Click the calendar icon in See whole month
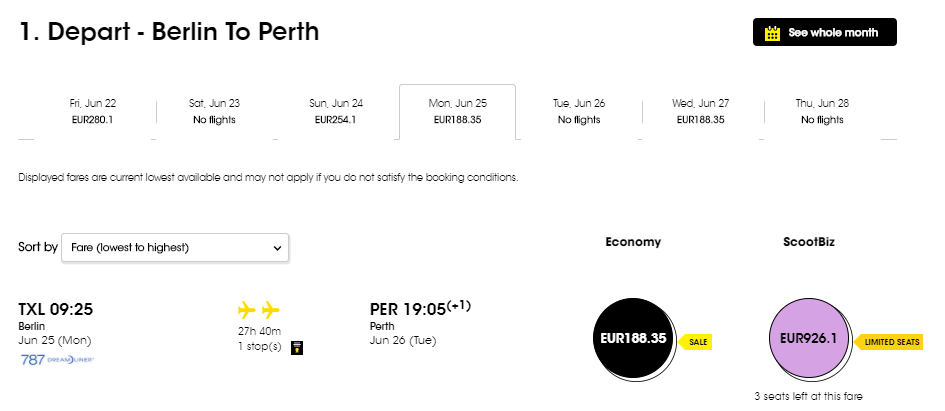 pos(772,33)
